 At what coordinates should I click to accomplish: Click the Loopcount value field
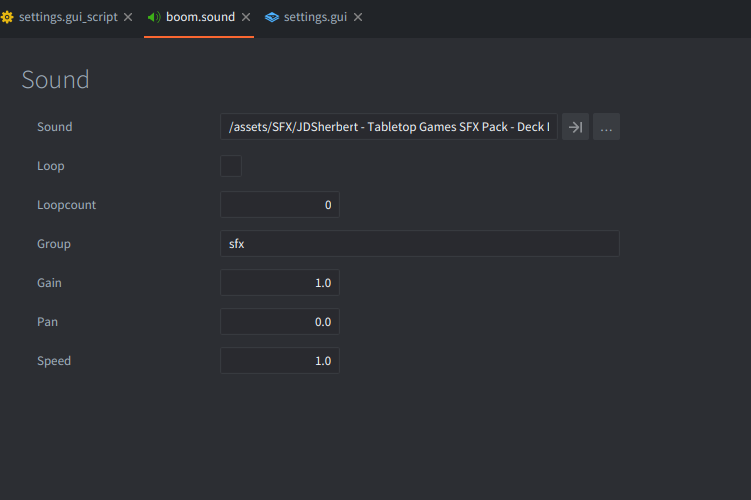(280, 205)
